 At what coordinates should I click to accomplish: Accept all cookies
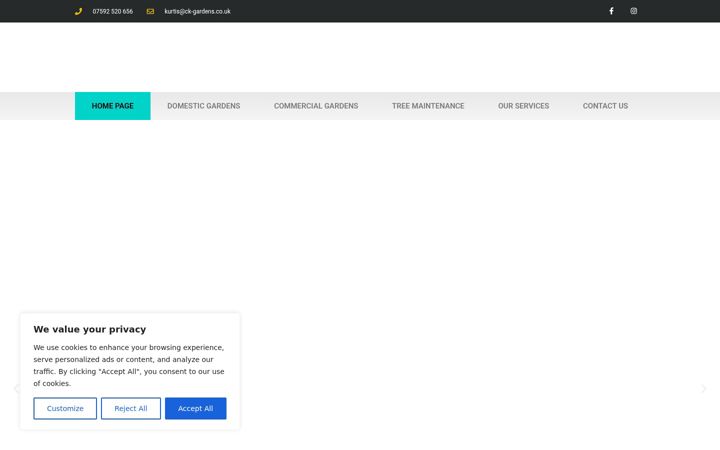click(196, 408)
